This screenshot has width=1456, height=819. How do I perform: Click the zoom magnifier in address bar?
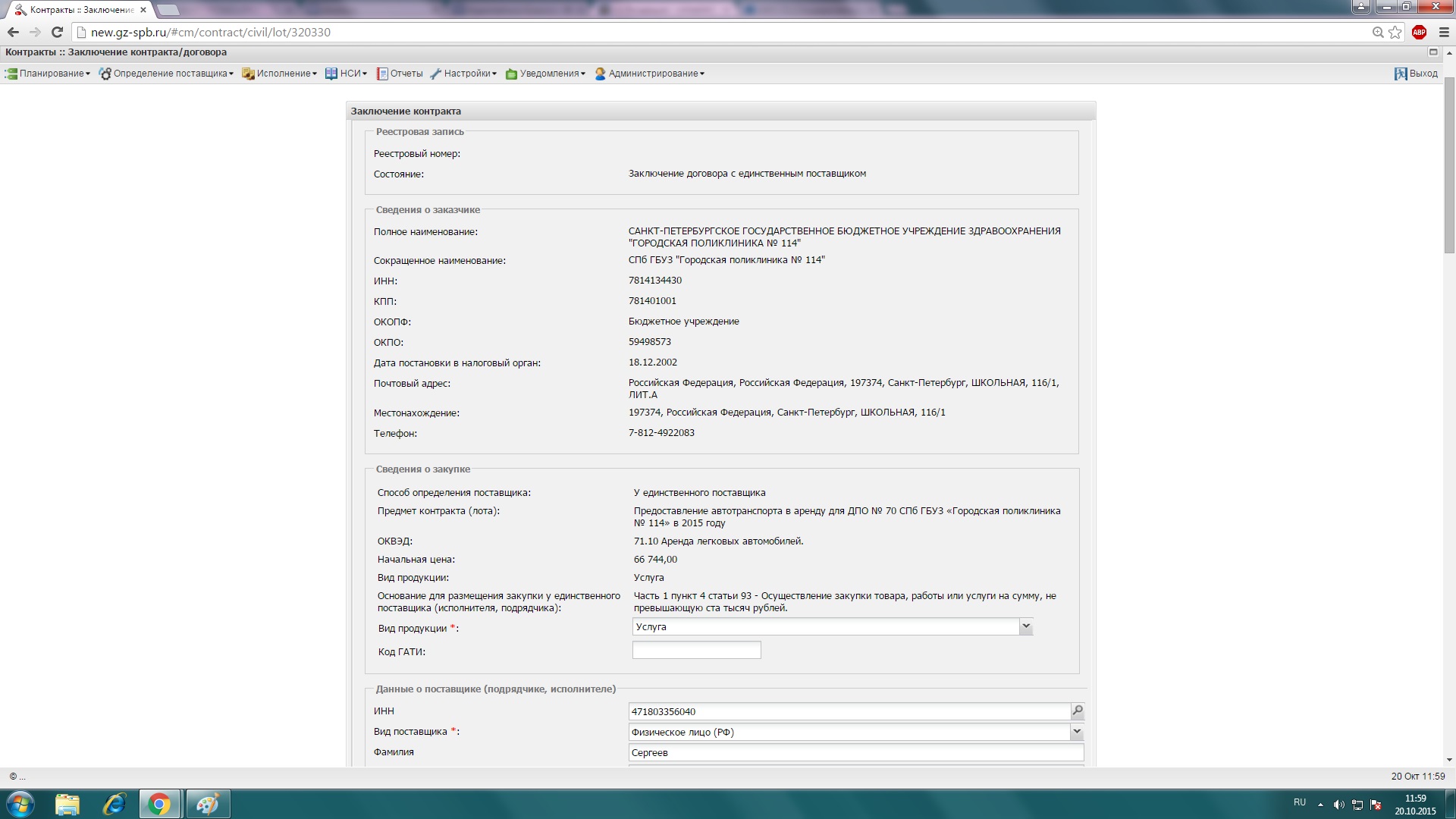[x=1378, y=32]
